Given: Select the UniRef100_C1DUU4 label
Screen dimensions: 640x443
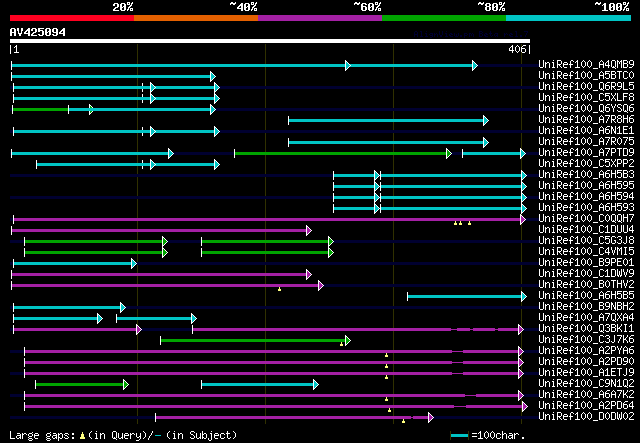Looking at the screenshot, I should coord(586,229).
